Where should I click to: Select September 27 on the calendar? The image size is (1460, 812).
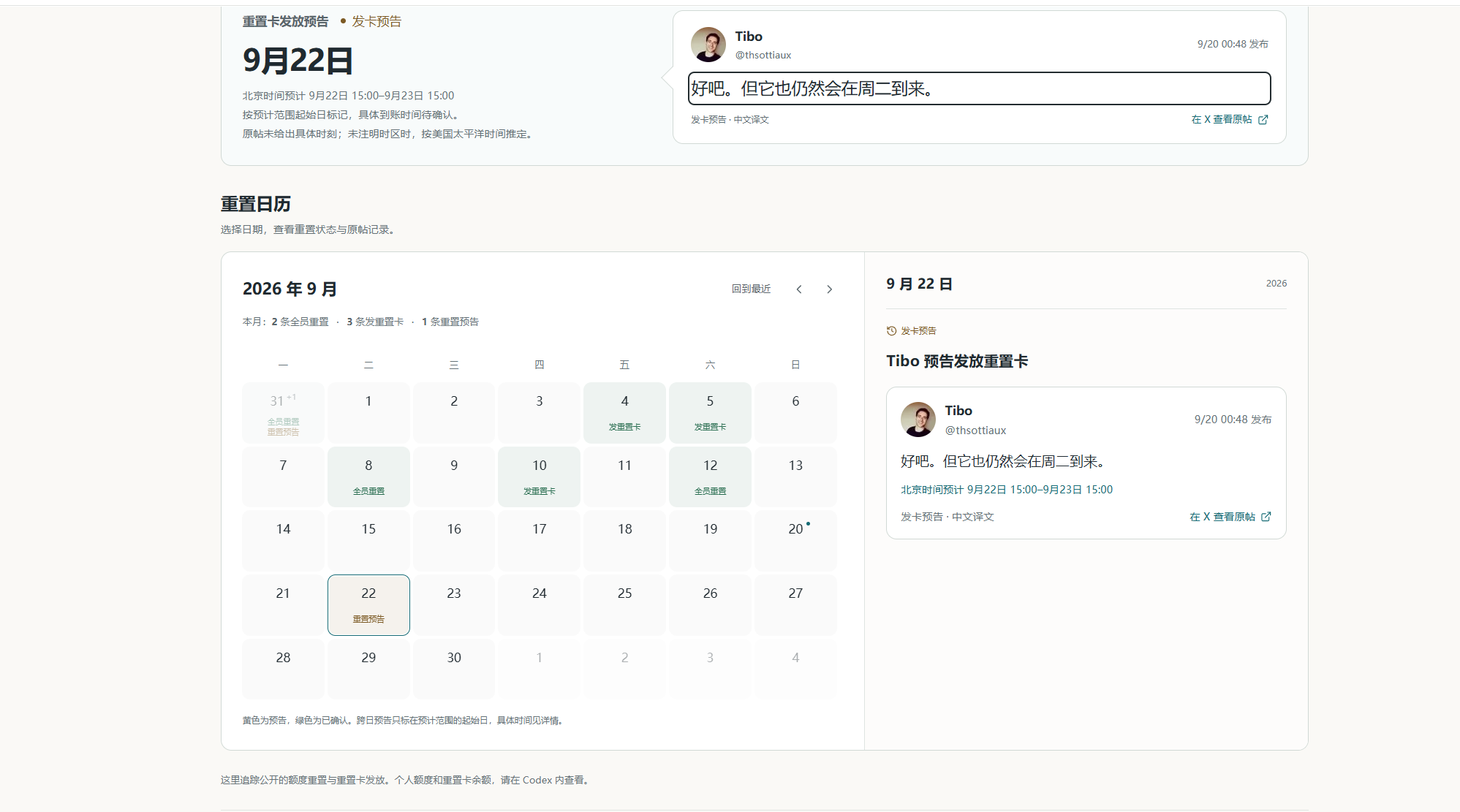tap(795, 605)
